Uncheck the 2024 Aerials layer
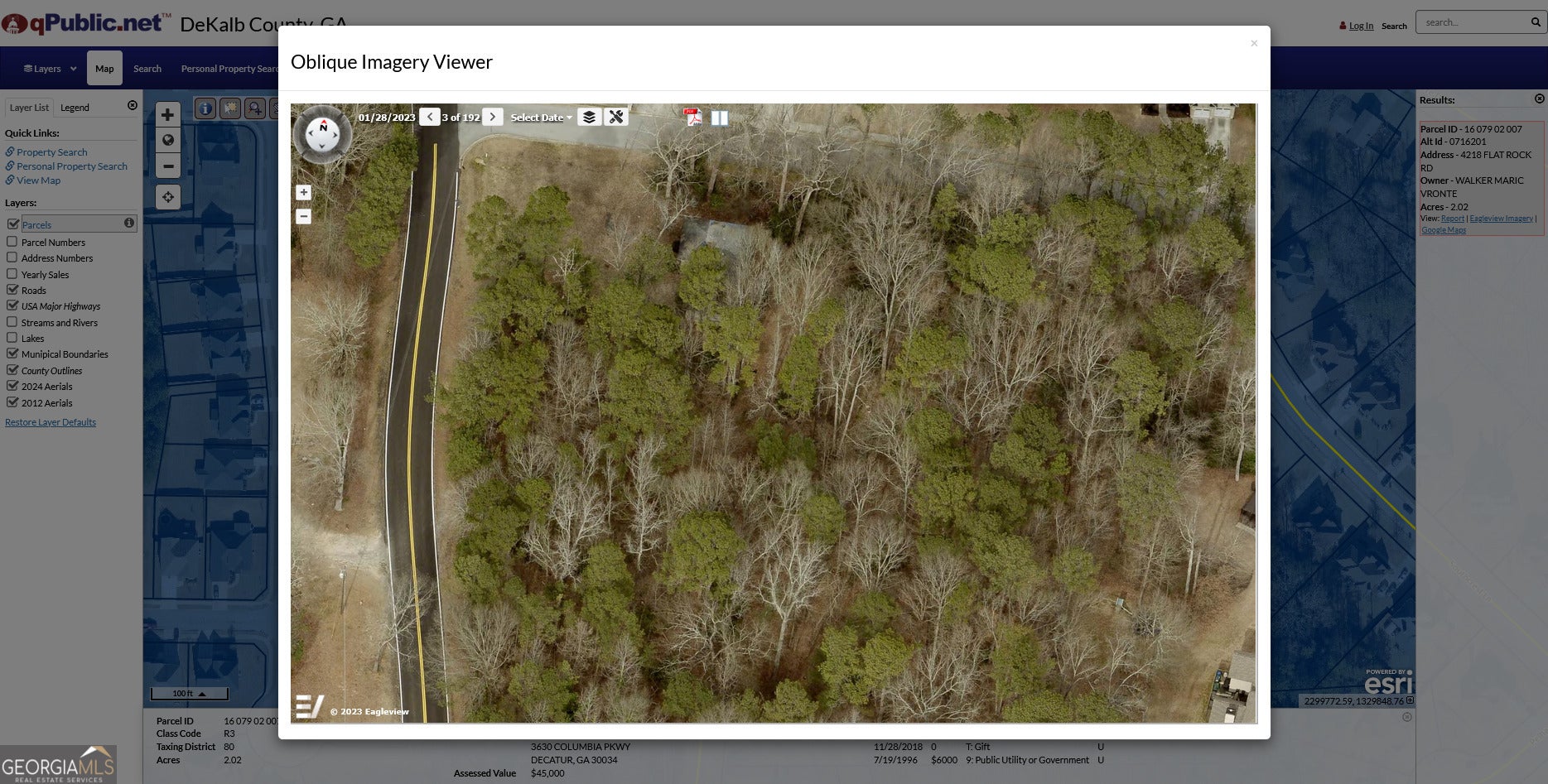Image resolution: width=1548 pixels, height=784 pixels. pyautogui.click(x=12, y=386)
